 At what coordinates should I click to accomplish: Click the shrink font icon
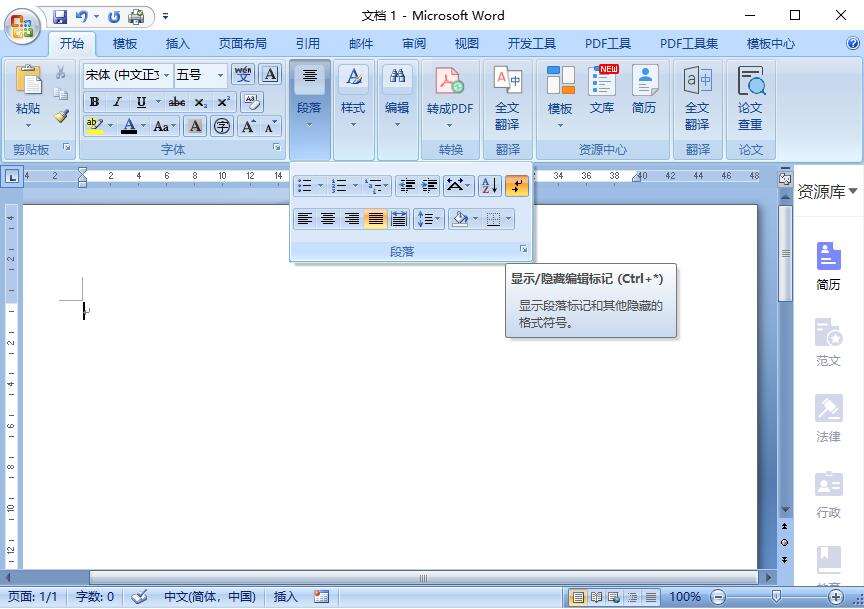(x=270, y=126)
